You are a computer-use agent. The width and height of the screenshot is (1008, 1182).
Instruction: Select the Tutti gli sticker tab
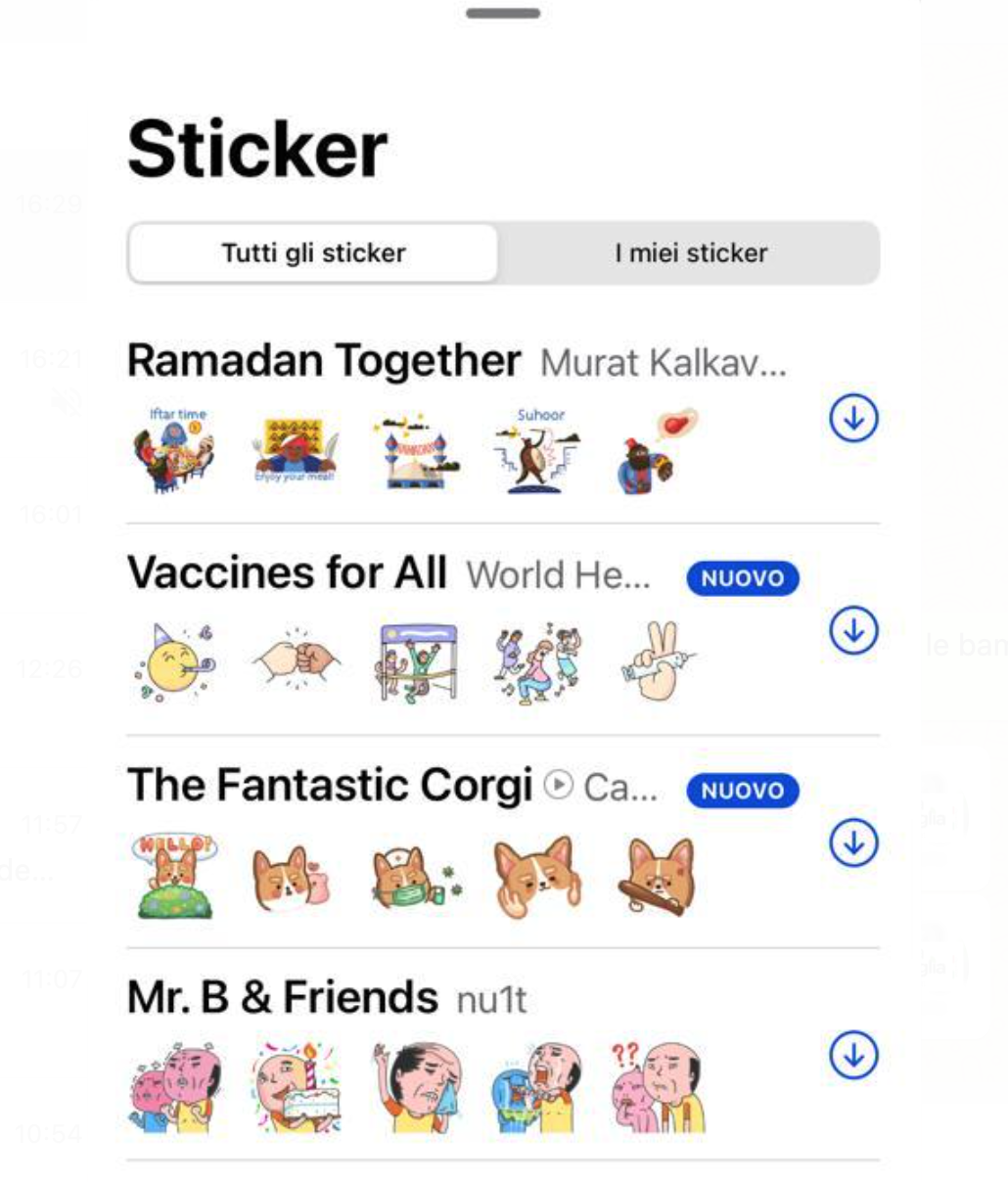pyautogui.click(x=313, y=253)
